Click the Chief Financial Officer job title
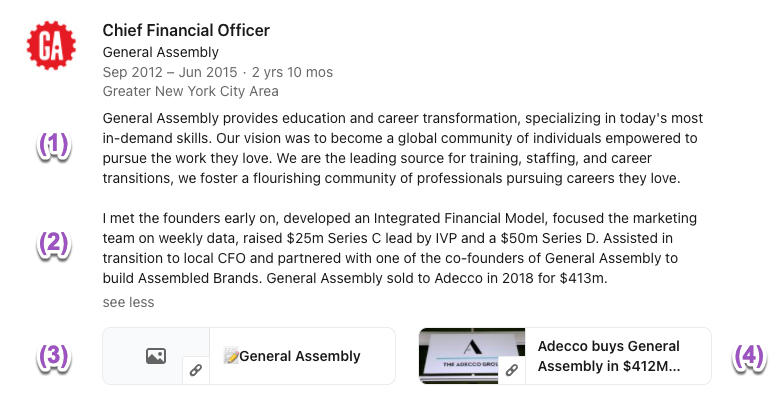Image resolution: width=780 pixels, height=416 pixels. pyautogui.click(x=186, y=31)
